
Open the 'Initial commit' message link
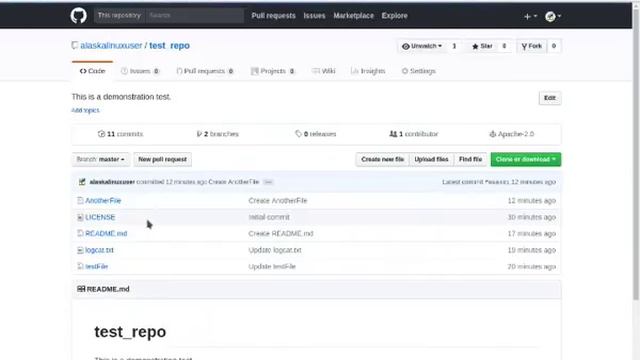coord(269,217)
